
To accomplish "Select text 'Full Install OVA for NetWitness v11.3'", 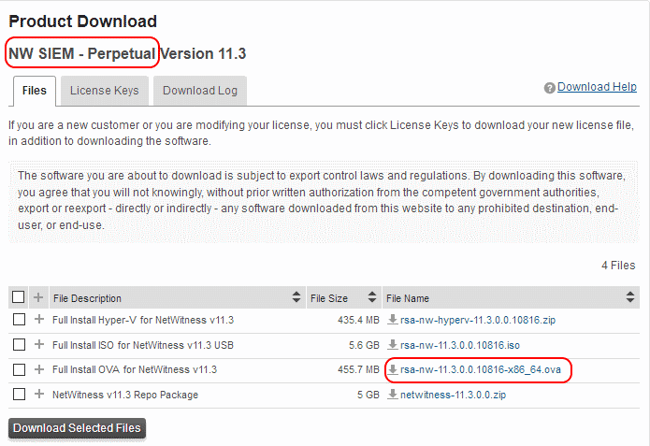I will pyautogui.click(x=135, y=369).
